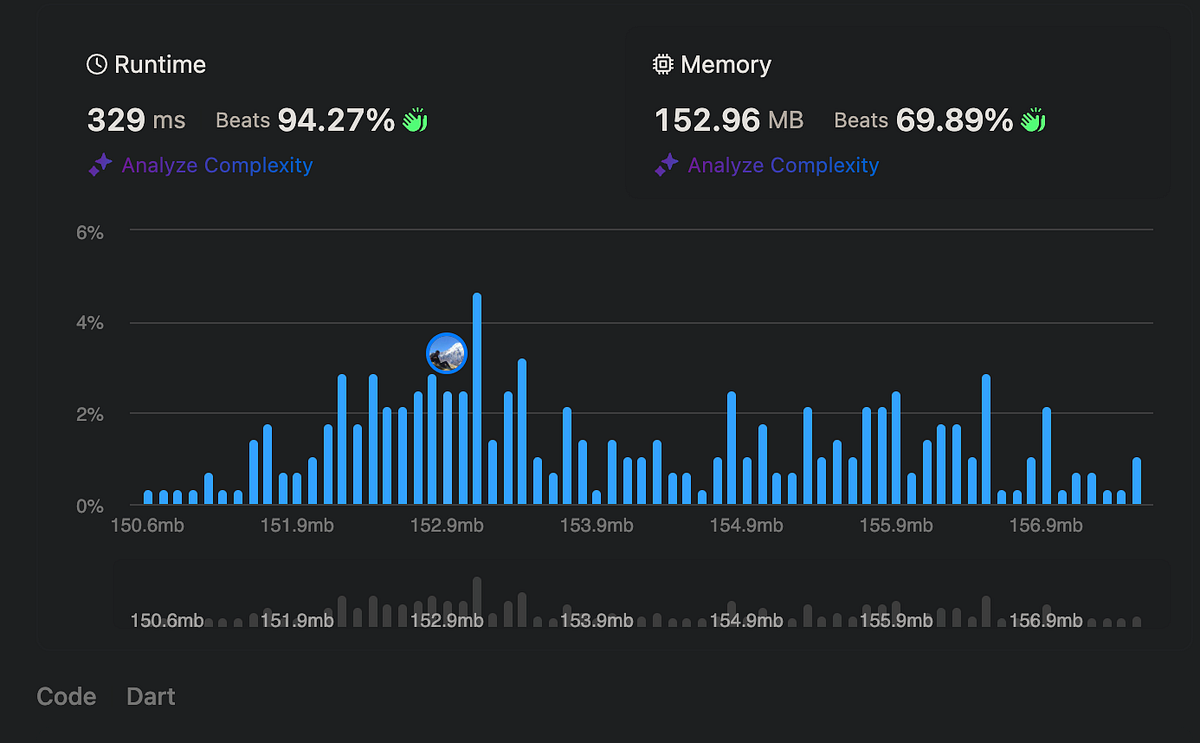Open Runtime's Analyze Complexity
Screen dimensions: 1200x743
[217, 165]
